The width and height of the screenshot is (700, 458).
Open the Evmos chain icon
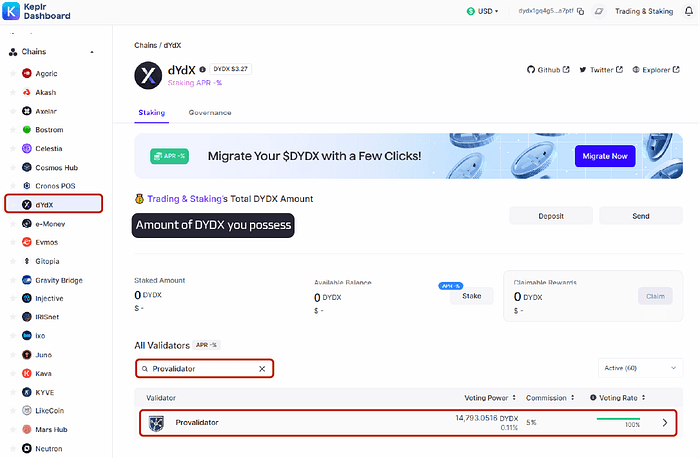click(27, 242)
